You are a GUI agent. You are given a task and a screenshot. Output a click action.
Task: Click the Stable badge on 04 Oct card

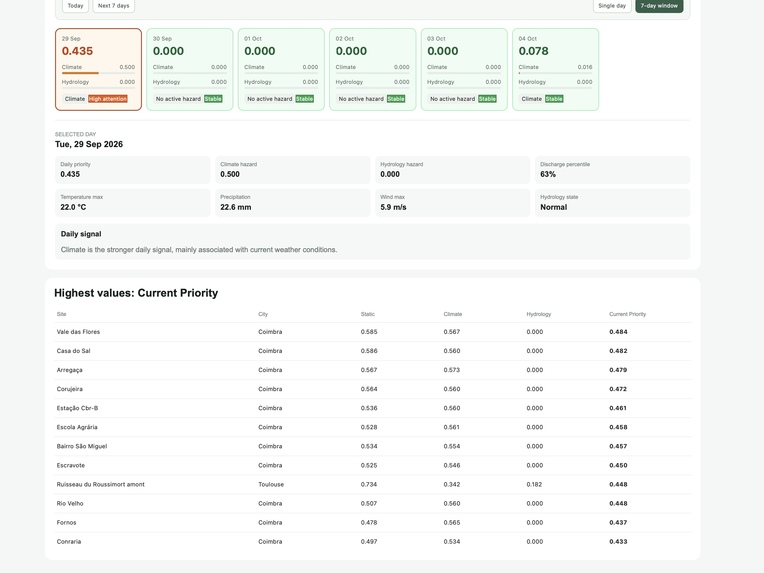[x=554, y=99]
